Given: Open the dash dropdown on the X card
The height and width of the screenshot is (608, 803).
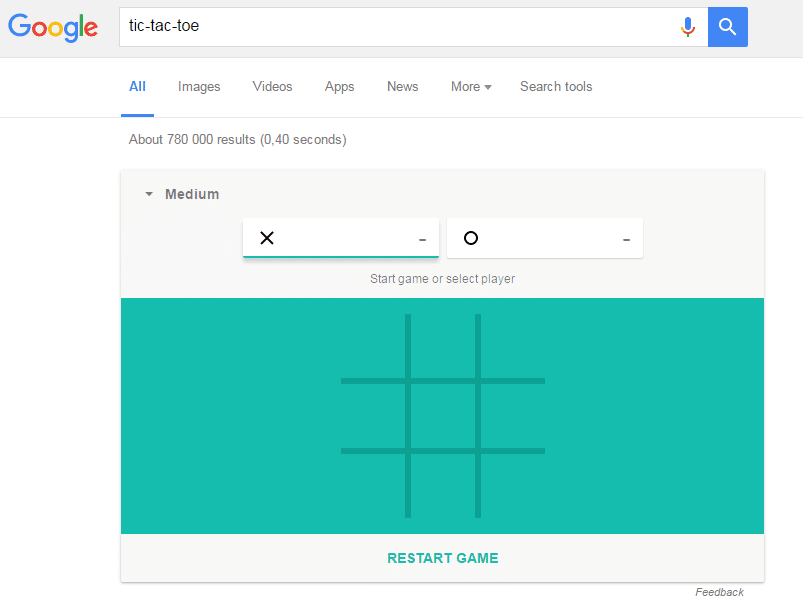Looking at the screenshot, I should point(422,238).
